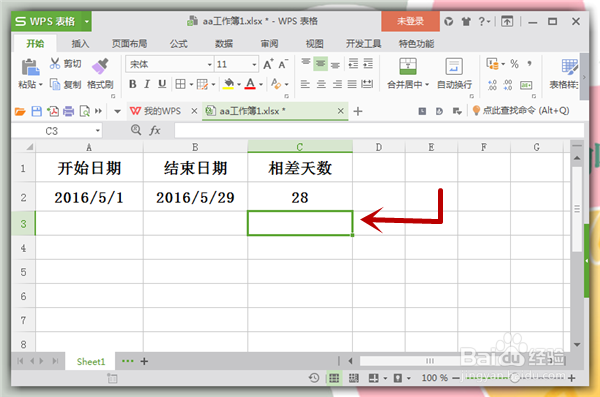600x397 pixels.
Task: Export to PDF icon
Action: 53,111
